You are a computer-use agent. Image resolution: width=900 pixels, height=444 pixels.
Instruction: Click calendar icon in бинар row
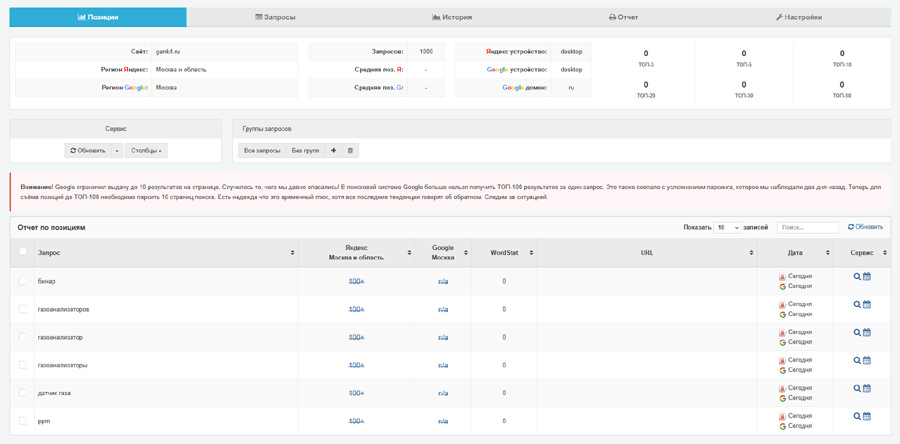867,276
